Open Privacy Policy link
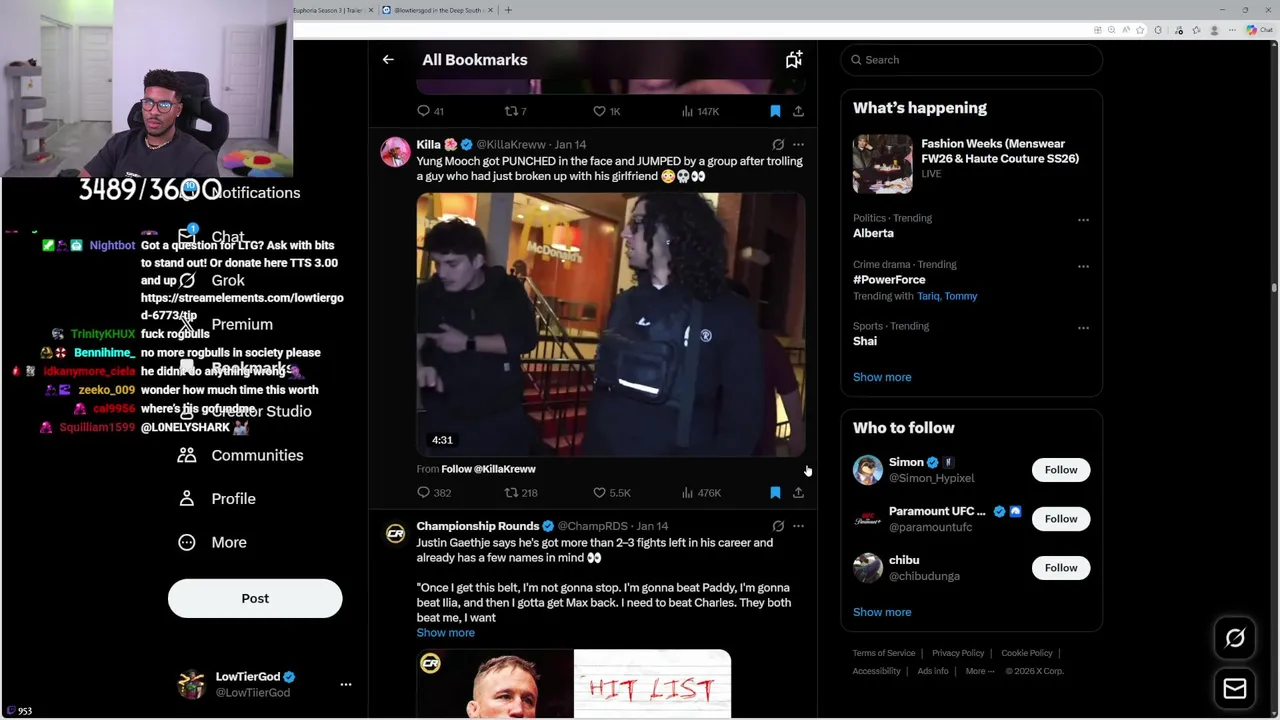This screenshot has width=1280, height=720. [x=958, y=653]
